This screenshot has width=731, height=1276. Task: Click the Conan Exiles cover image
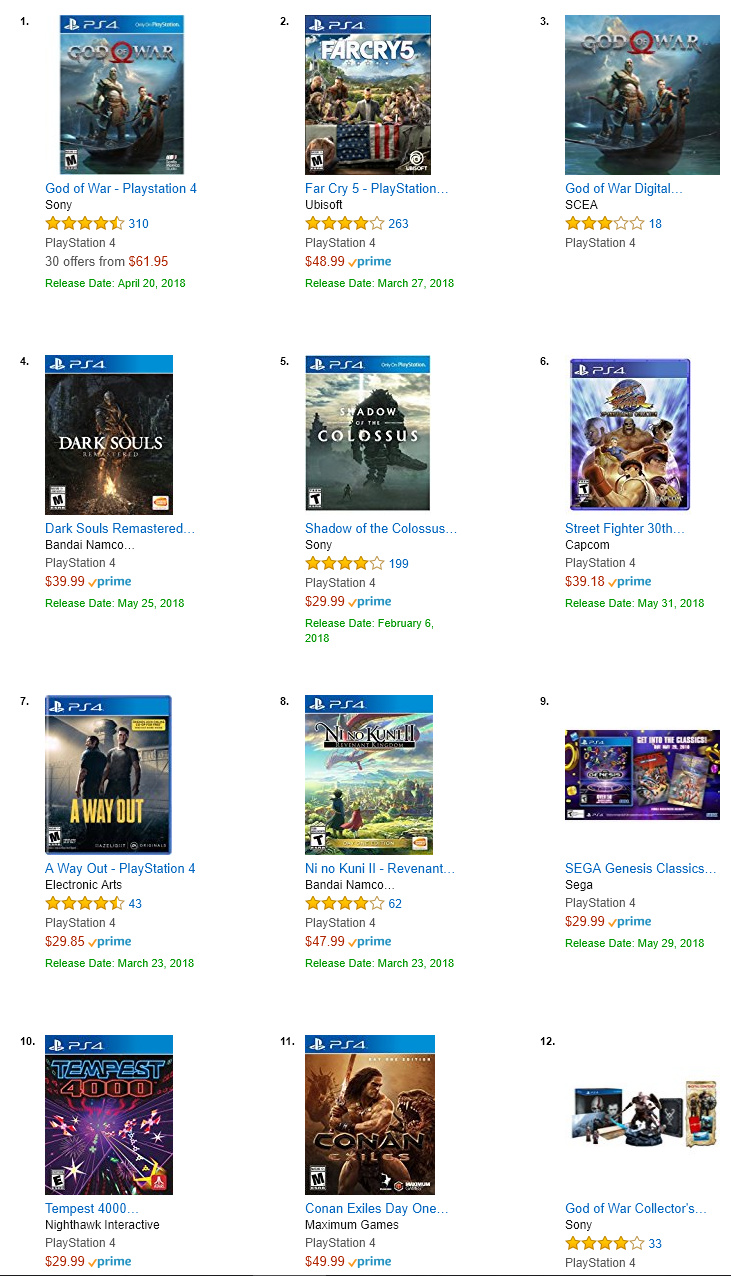pos(370,1115)
